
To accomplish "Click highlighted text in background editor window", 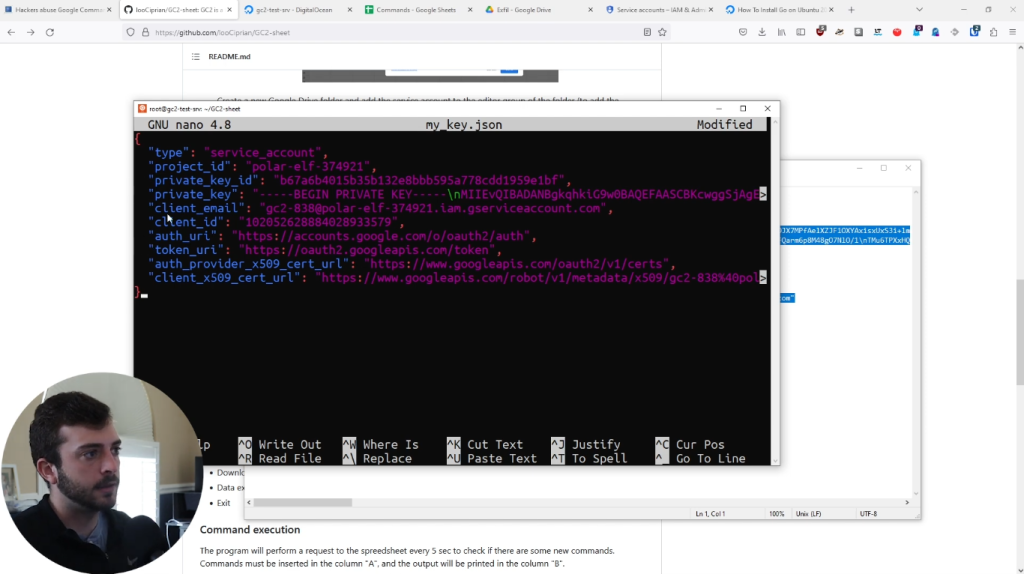I will (845, 235).
